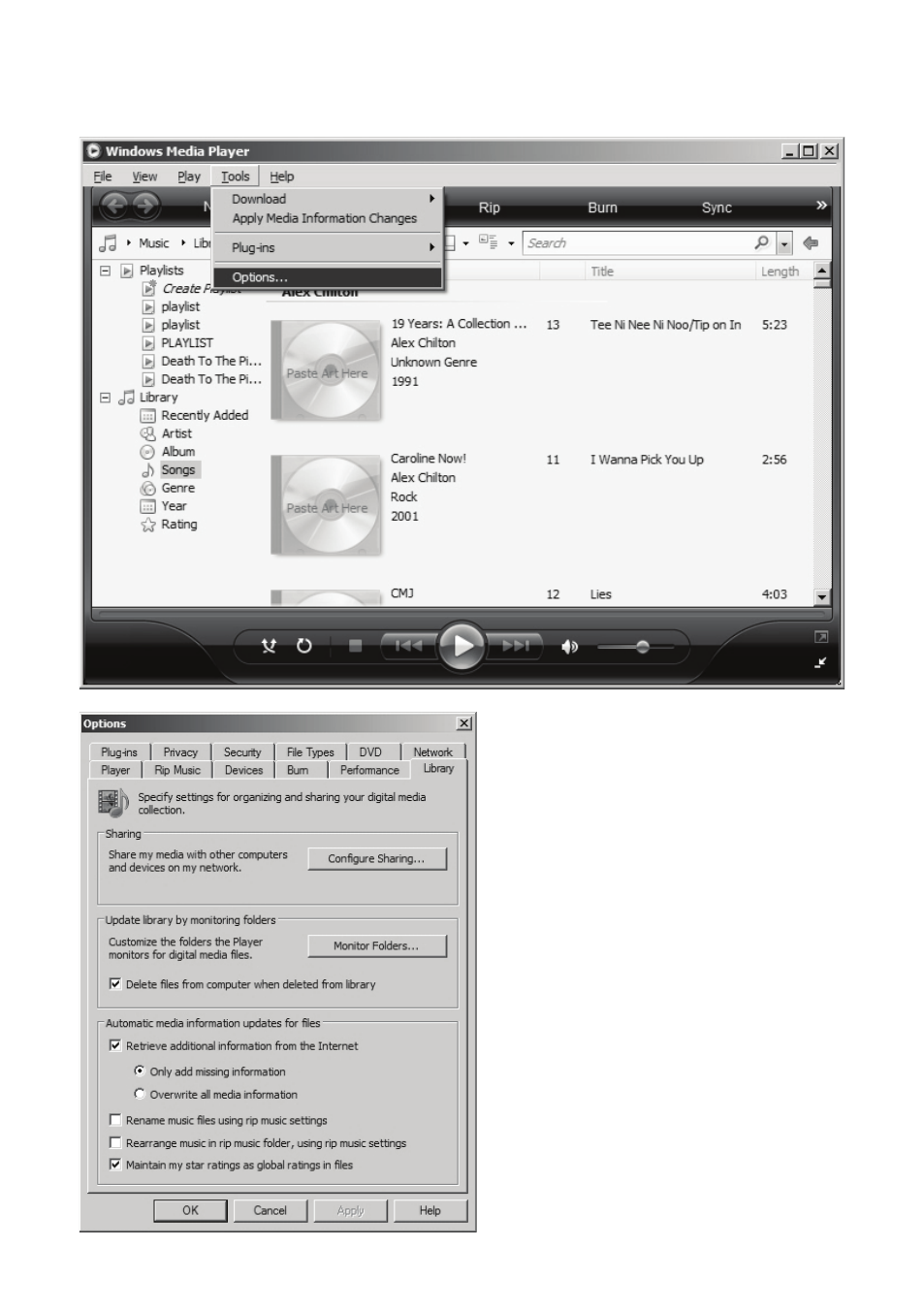Click the scrollbar down arrow in song list
Image resolution: width=924 pixels, height=1311 pixels.
tap(822, 597)
